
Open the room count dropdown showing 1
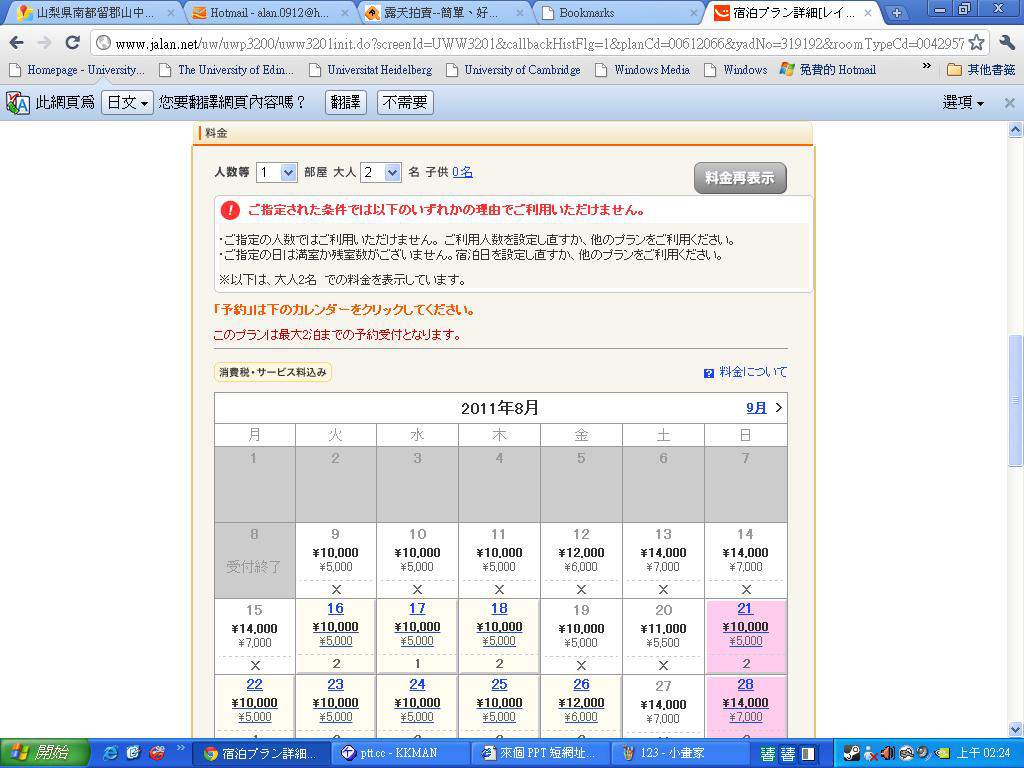[x=277, y=172]
